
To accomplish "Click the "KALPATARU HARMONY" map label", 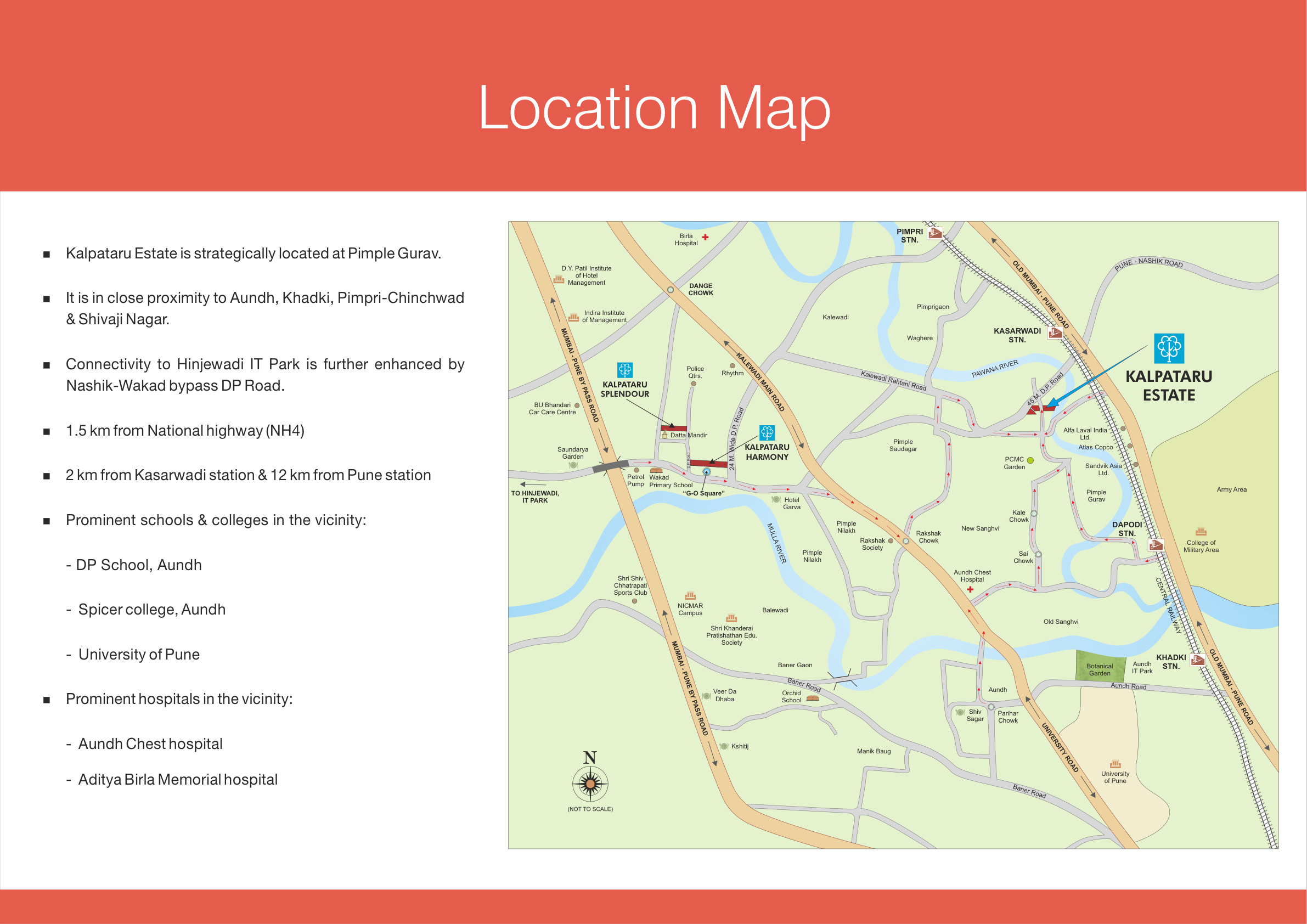I will (767, 452).
